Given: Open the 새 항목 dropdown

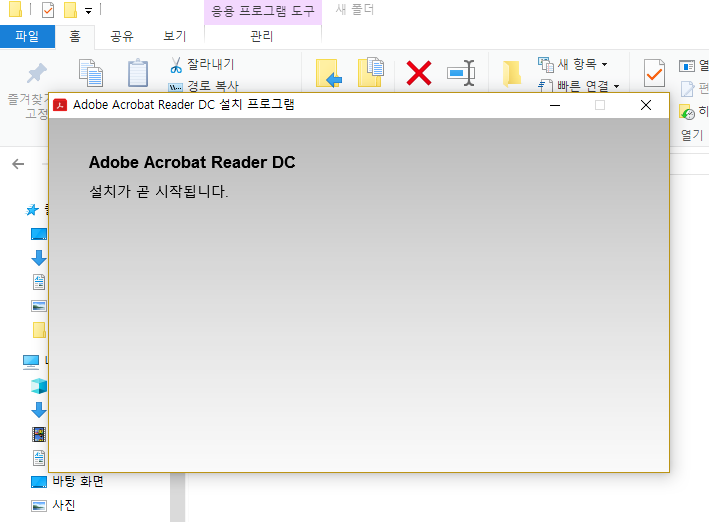Looking at the screenshot, I should point(572,64).
